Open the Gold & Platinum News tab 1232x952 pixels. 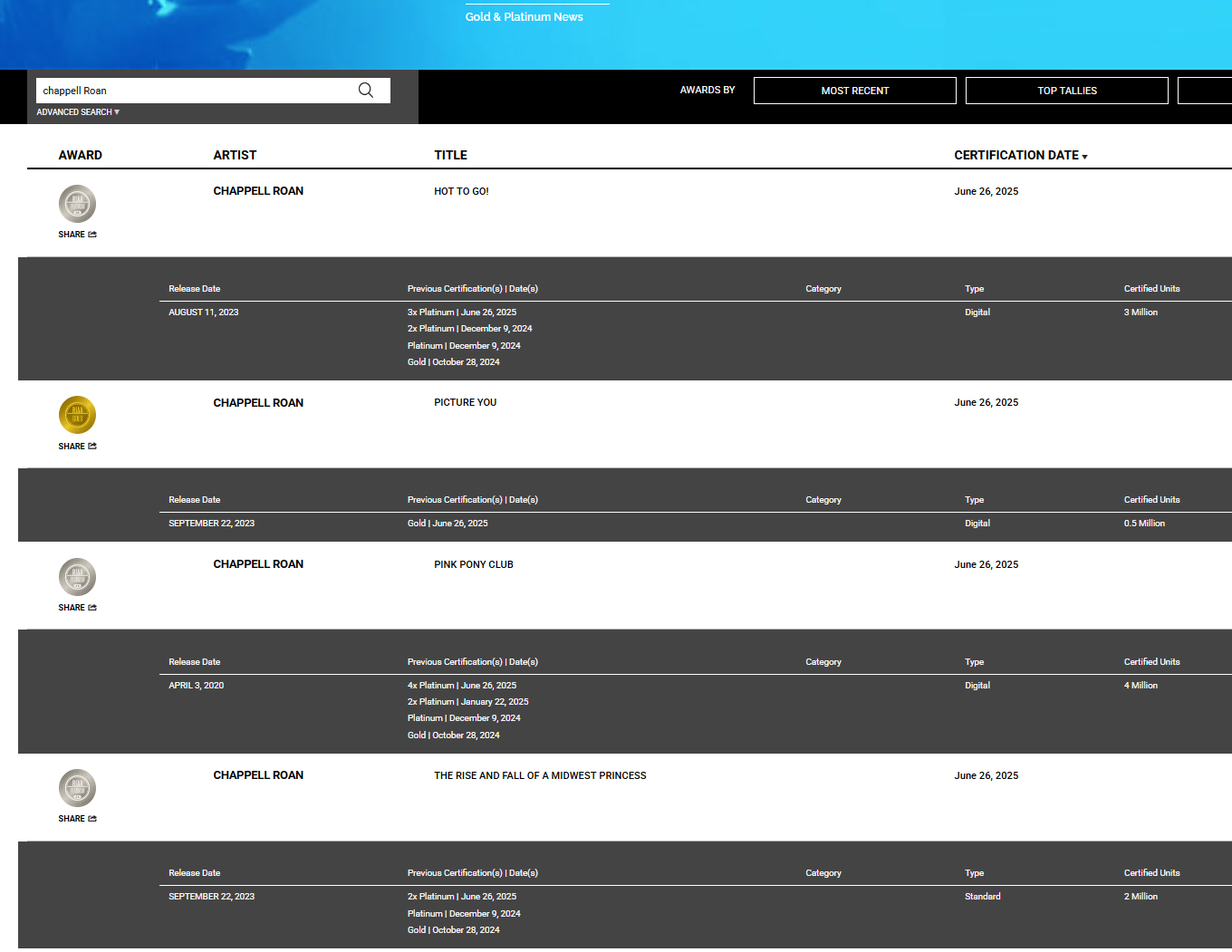[525, 16]
